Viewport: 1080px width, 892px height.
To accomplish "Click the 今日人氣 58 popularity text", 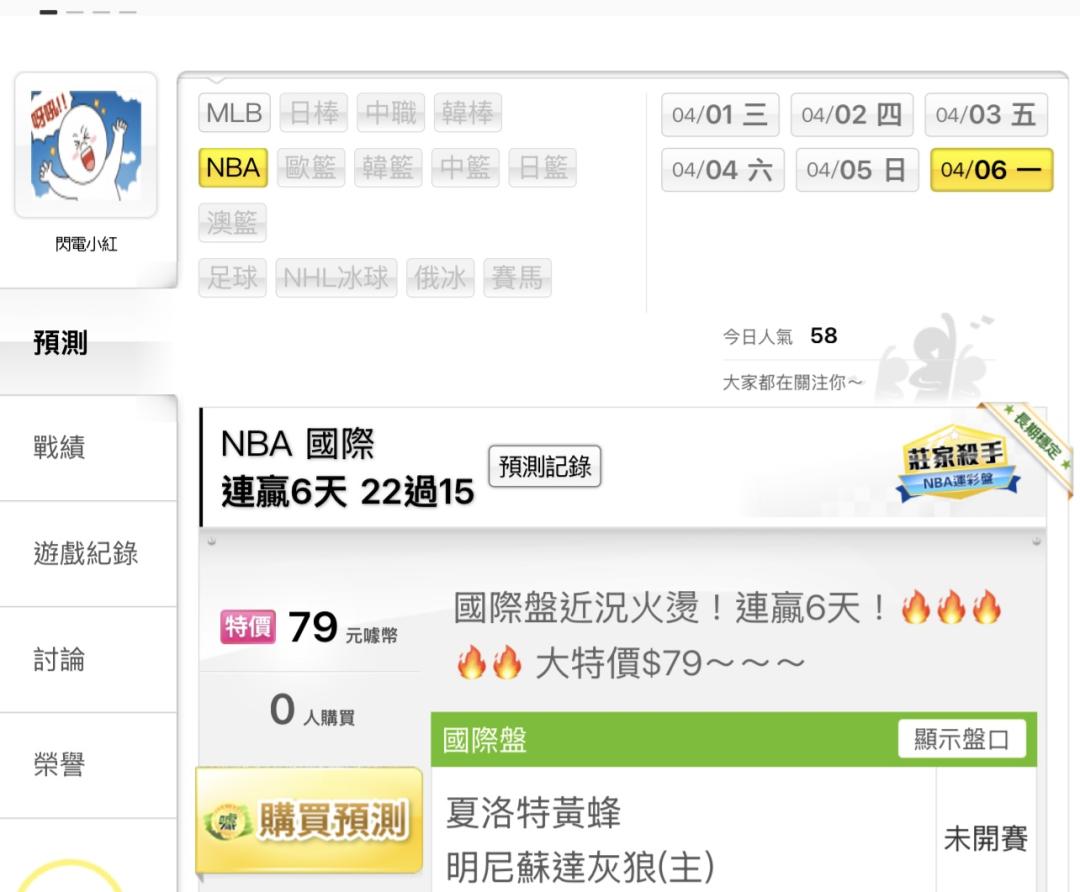I will 780,336.
